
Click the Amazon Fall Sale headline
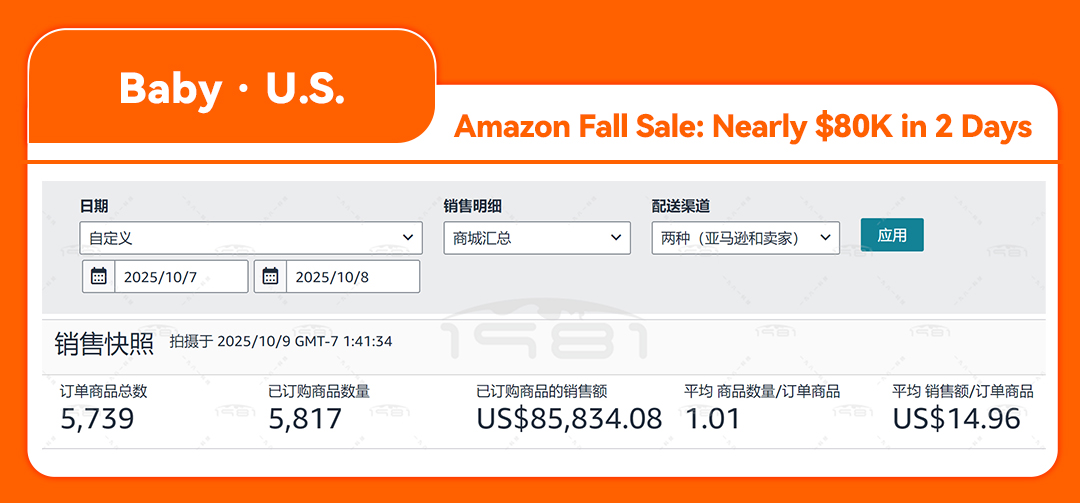pyautogui.click(x=743, y=127)
